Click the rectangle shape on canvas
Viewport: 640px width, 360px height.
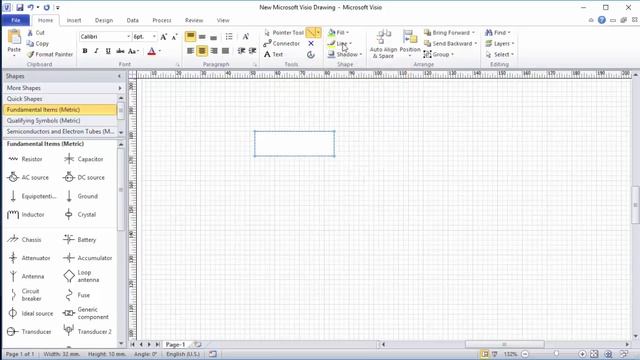[x=294, y=144]
